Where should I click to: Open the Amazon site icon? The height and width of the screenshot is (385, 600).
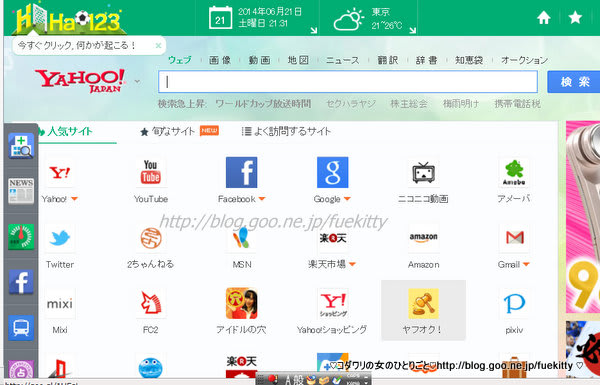(x=423, y=238)
